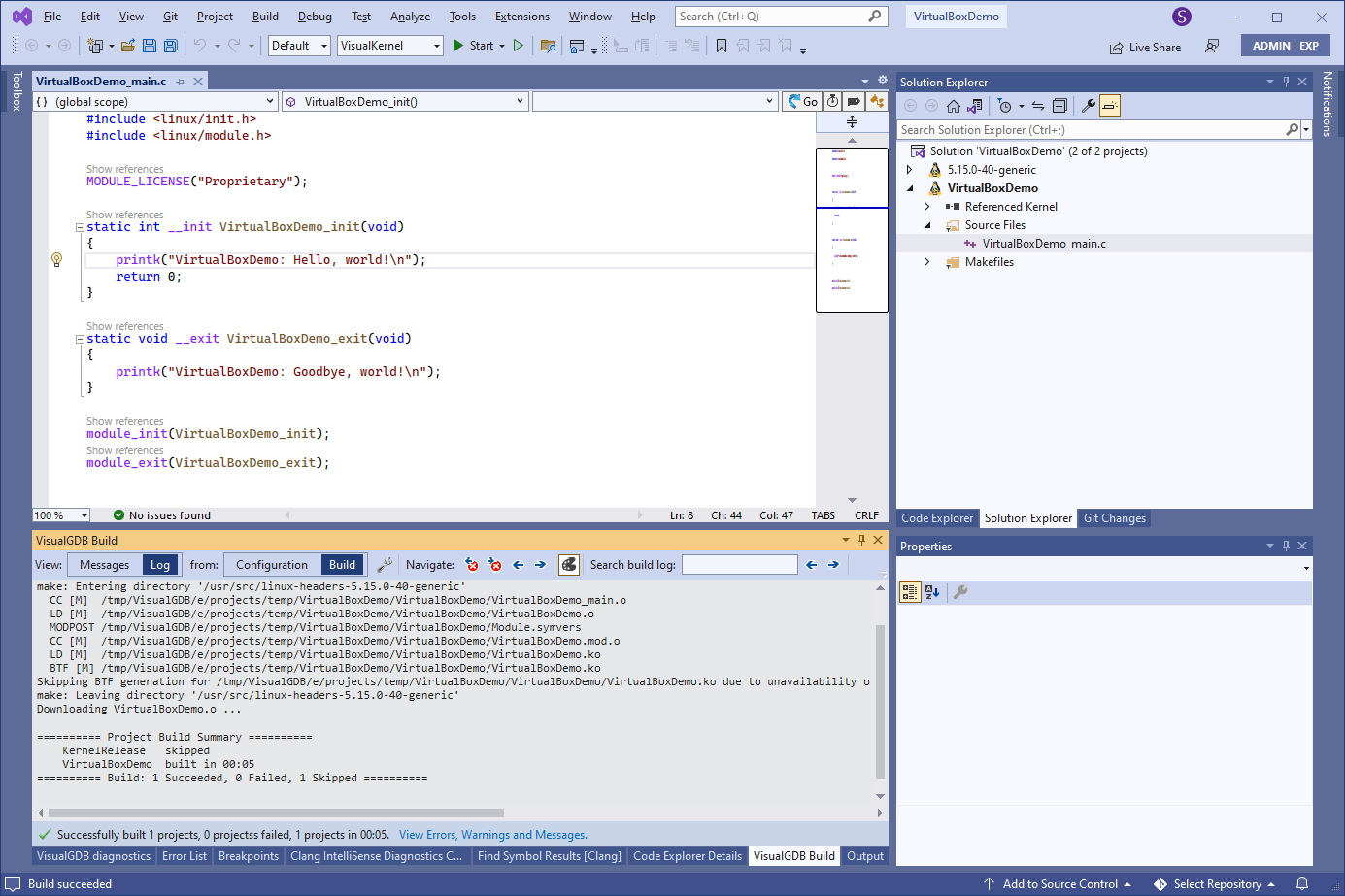The image size is (1345, 896).
Task: Click the Undo arrow icon
Action: pos(199,46)
